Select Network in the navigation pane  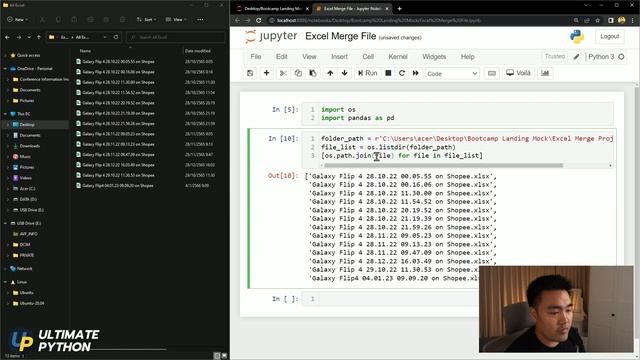tap(24, 269)
